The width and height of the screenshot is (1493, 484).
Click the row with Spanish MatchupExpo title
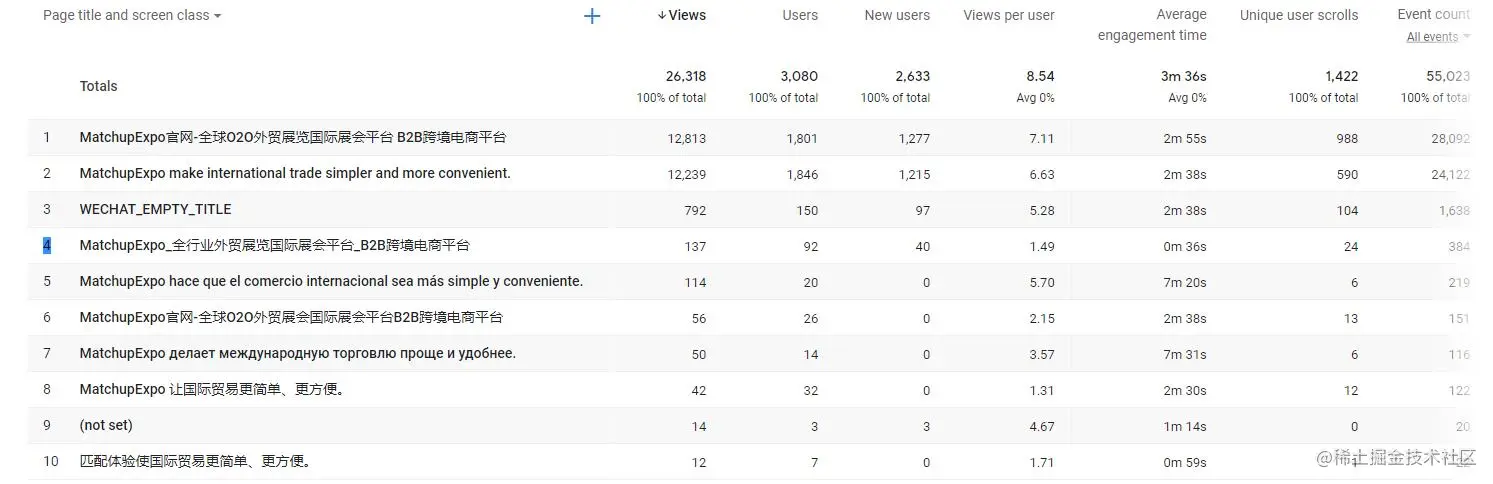(x=331, y=282)
